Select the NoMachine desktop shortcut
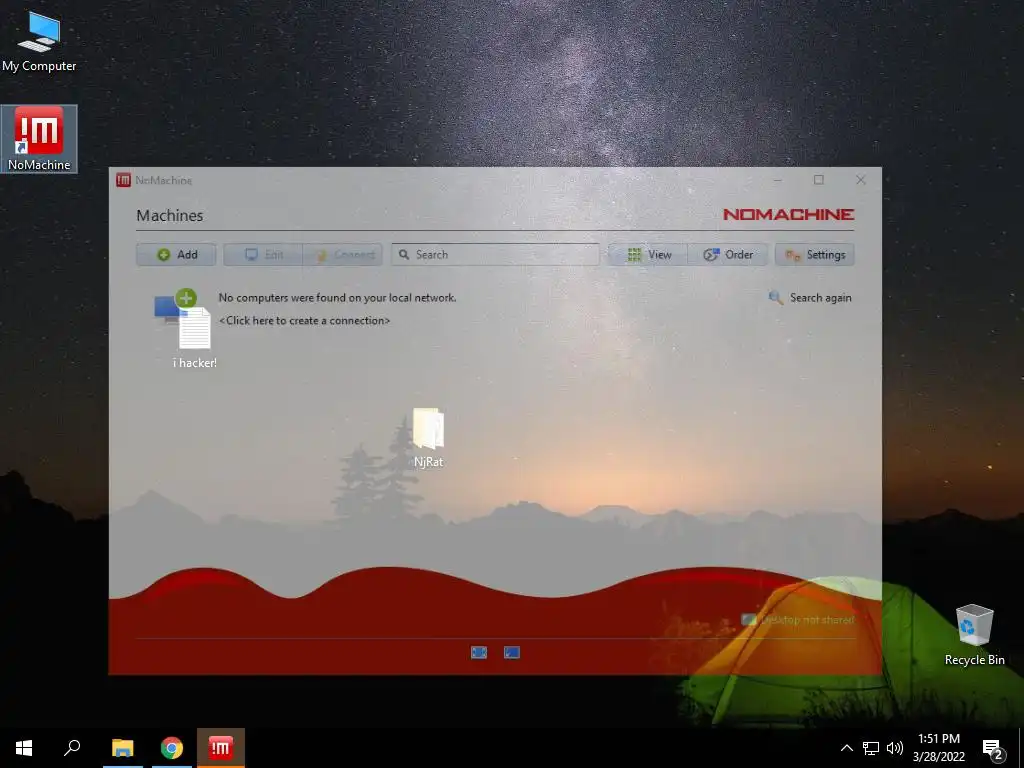The width and height of the screenshot is (1024, 768). [x=39, y=139]
